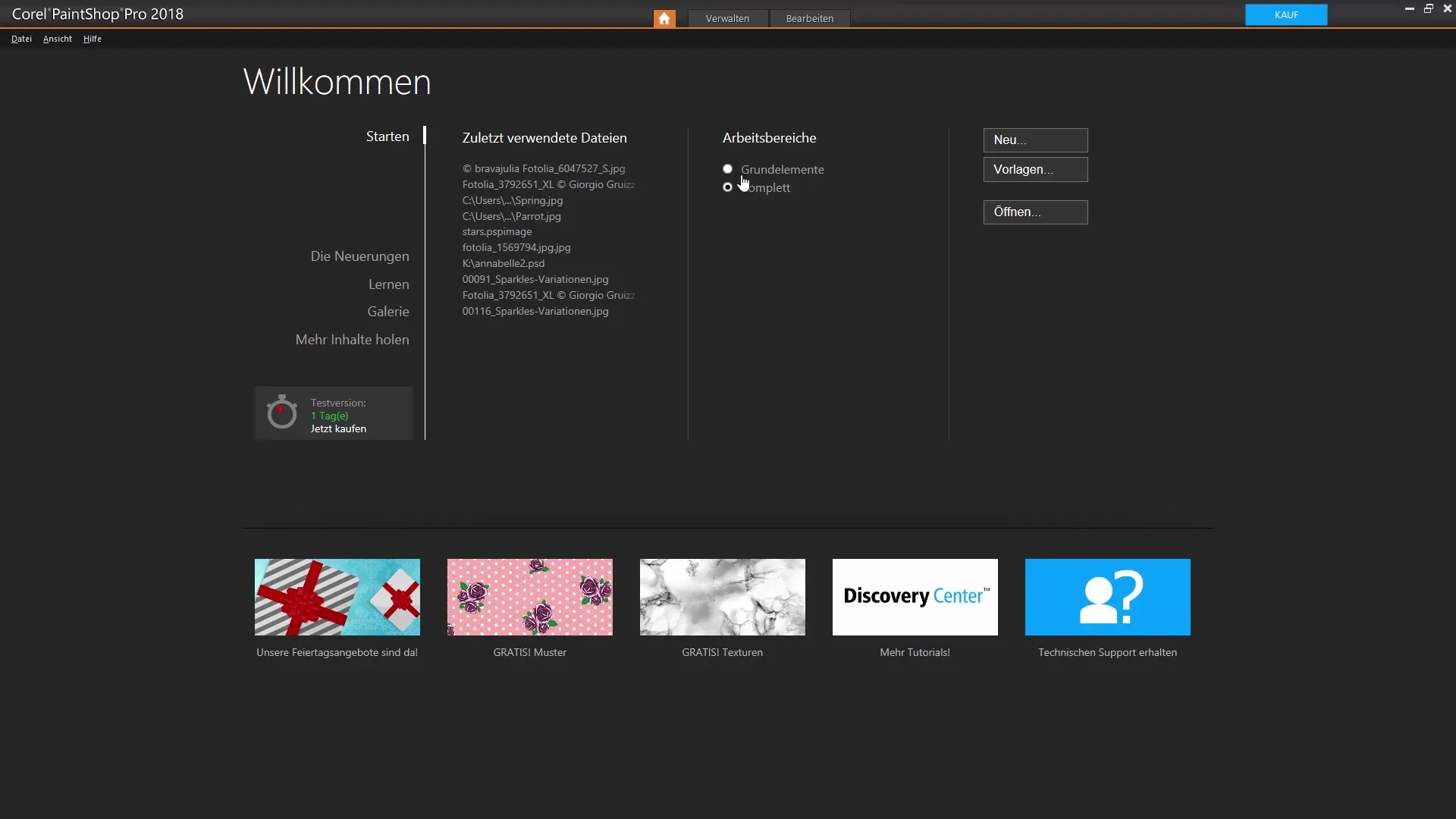Select Starten in the welcome sidebar
This screenshot has width=1456, height=819.
[388, 136]
